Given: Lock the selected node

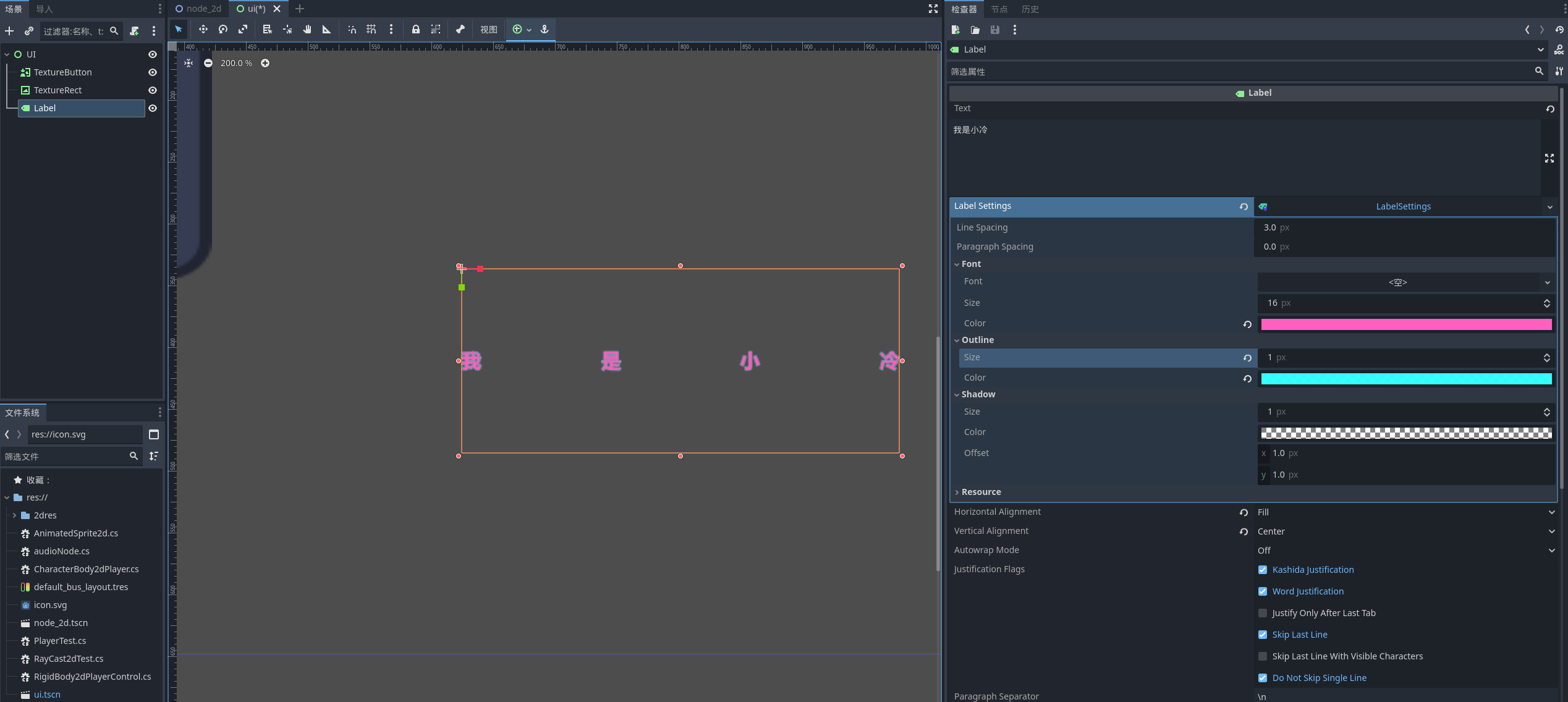Looking at the screenshot, I should click(x=416, y=29).
